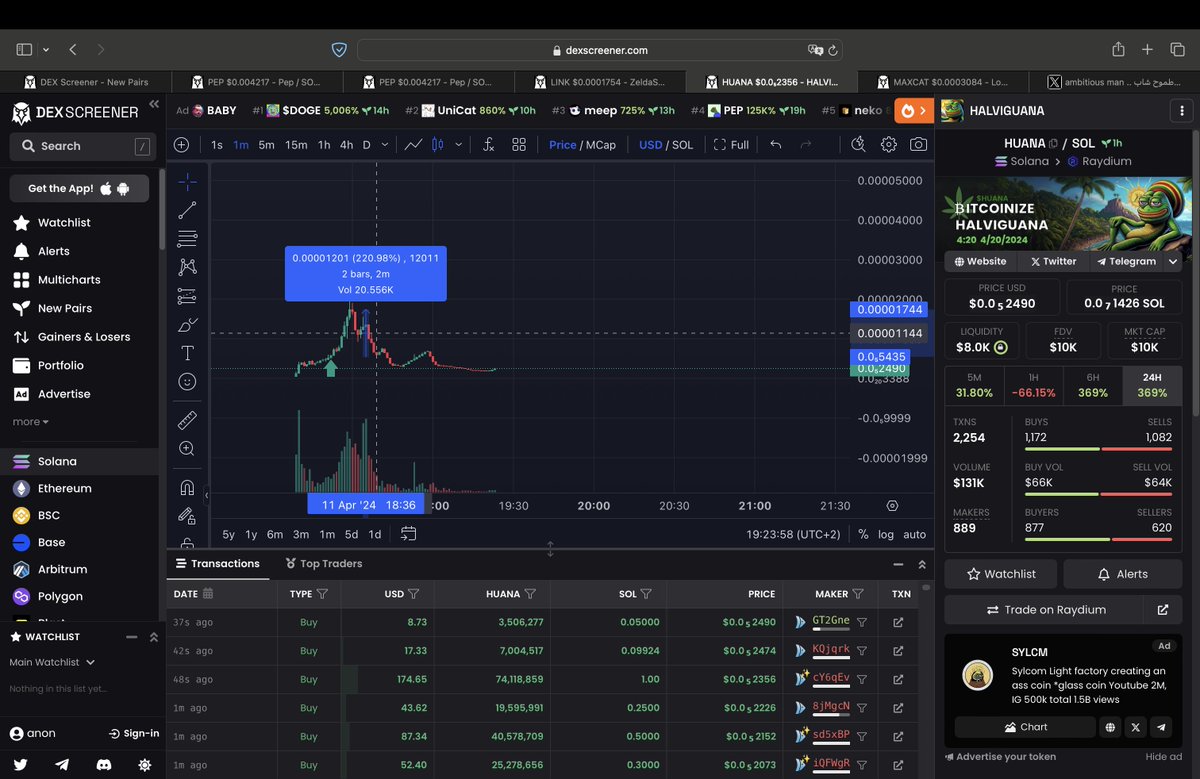Image resolution: width=1200 pixels, height=779 pixels.
Task: Select the 6H performance tab
Action: (x=1093, y=385)
